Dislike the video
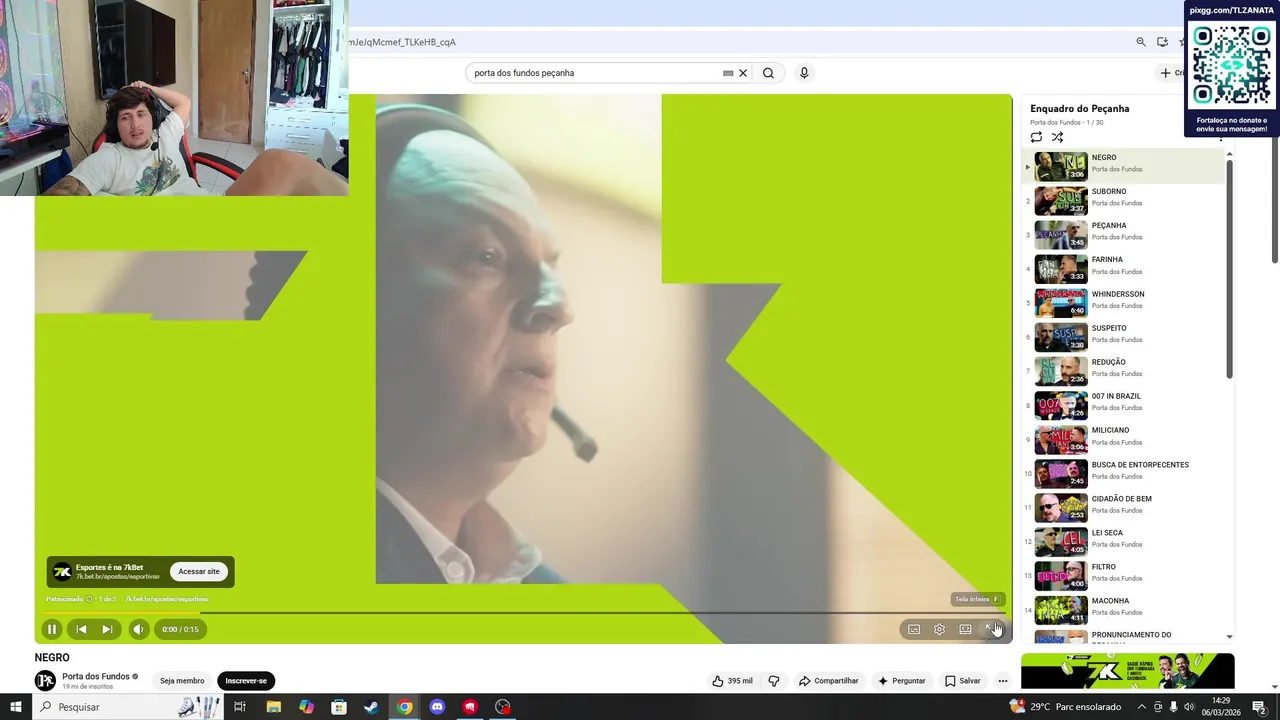This screenshot has width=1280, height=720. pyautogui.click(x=774, y=681)
